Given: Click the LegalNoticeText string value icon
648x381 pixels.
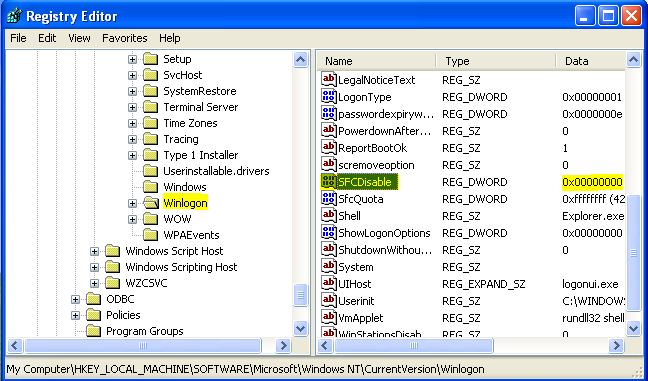Looking at the screenshot, I should coord(329,79).
